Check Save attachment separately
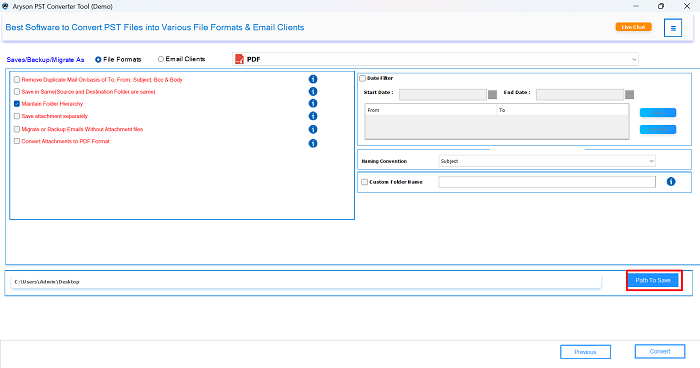 pos(17,116)
